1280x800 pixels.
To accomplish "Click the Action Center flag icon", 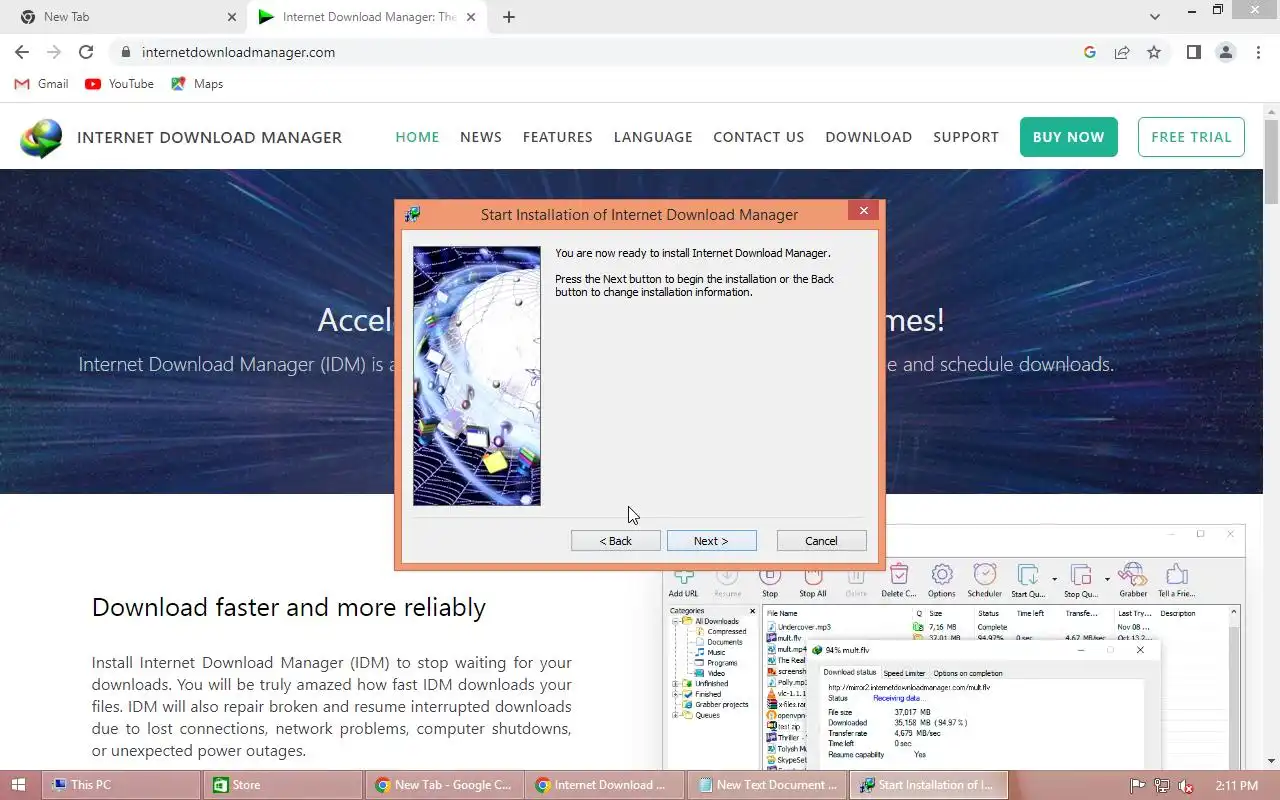I will 1137,785.
